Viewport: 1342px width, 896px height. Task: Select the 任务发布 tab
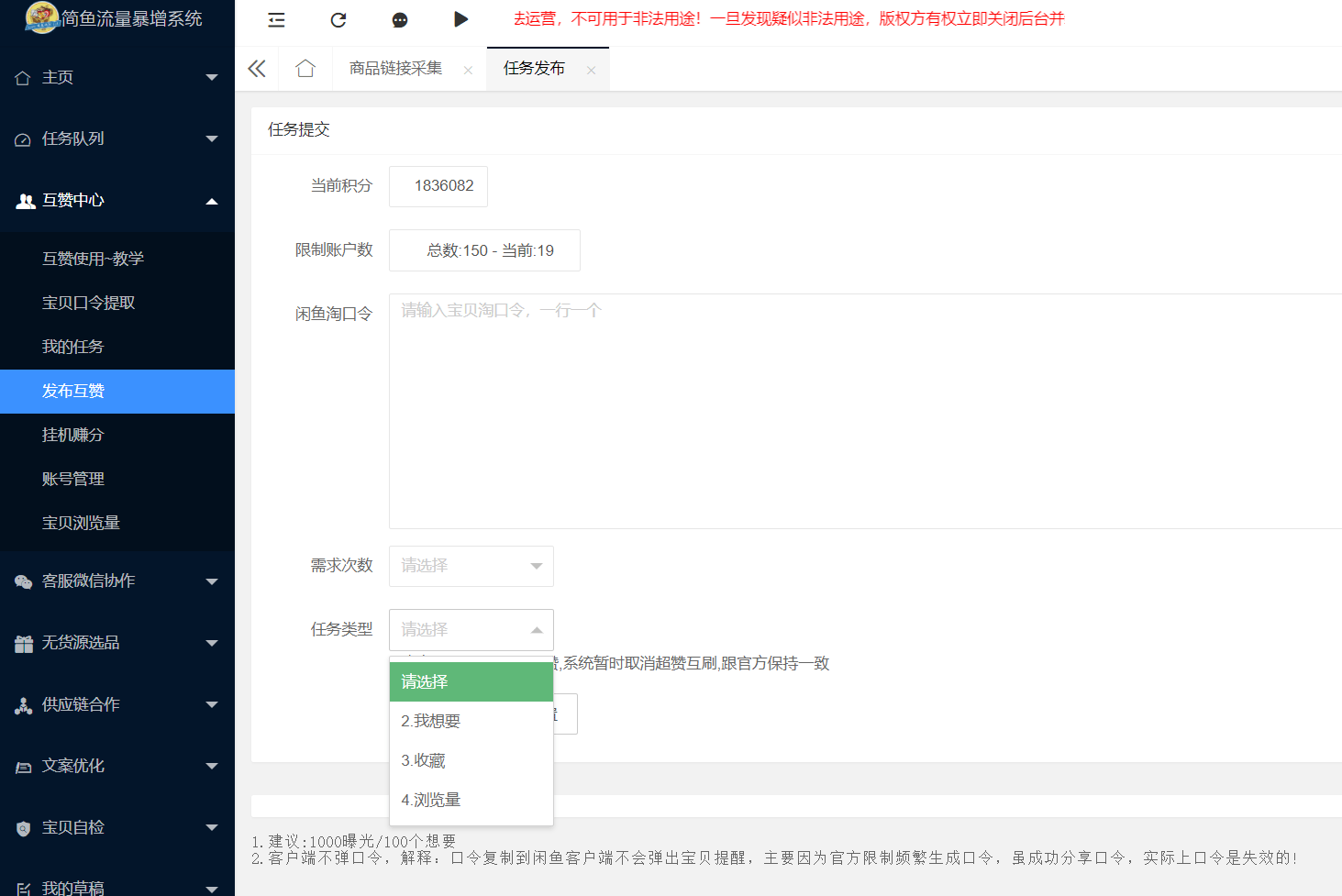click(533, 68)
